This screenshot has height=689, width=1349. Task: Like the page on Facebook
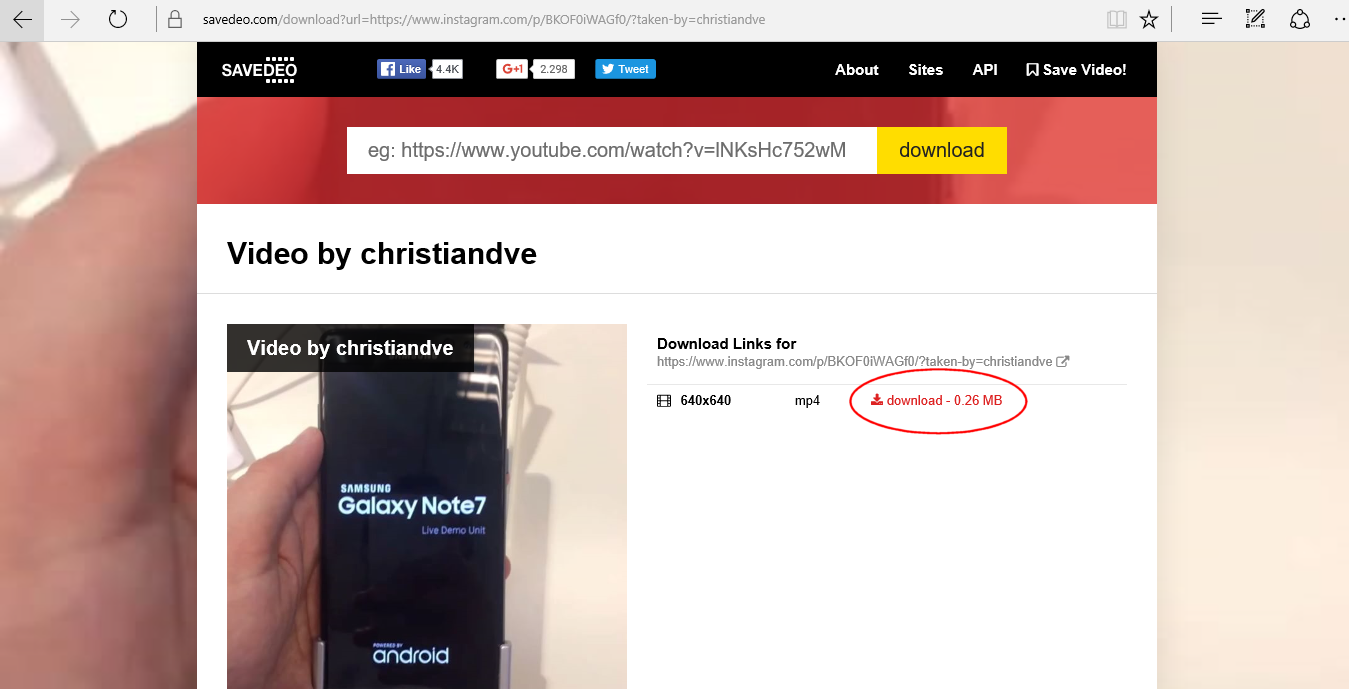tap(402, 69)
